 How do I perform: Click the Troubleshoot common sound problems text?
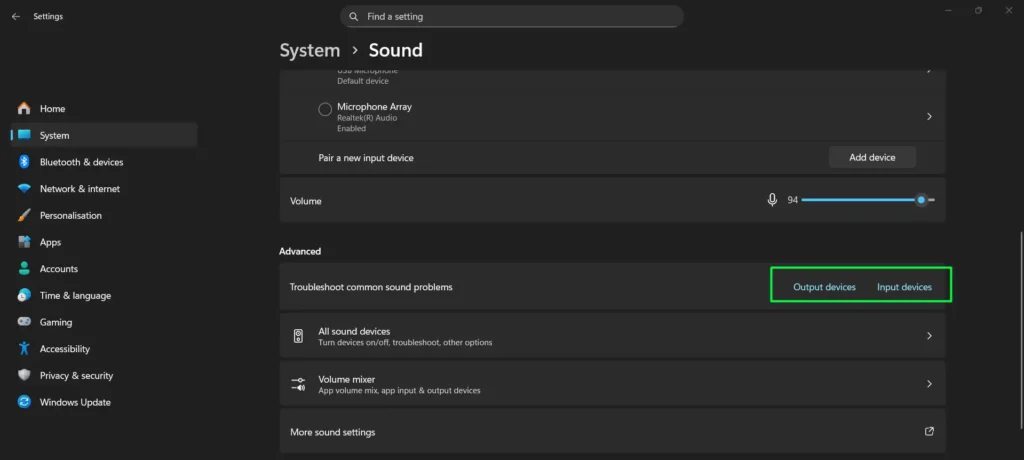tap(371, 287)
